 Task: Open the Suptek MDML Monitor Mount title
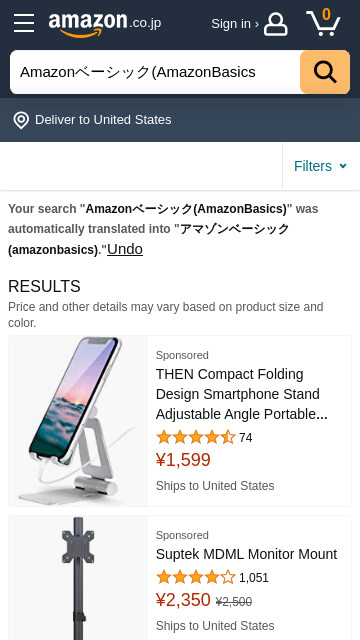tap(247, 554)
